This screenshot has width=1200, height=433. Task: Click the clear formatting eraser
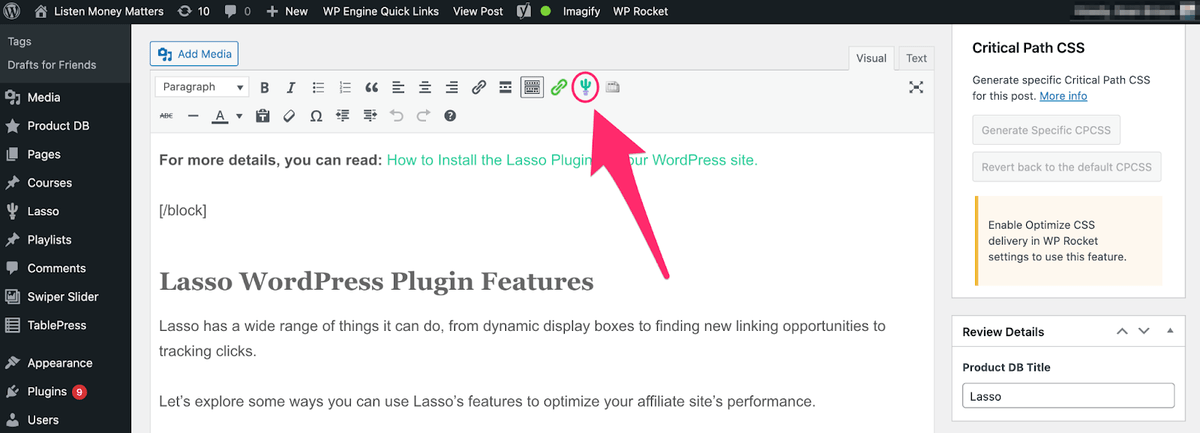(290, 116)
